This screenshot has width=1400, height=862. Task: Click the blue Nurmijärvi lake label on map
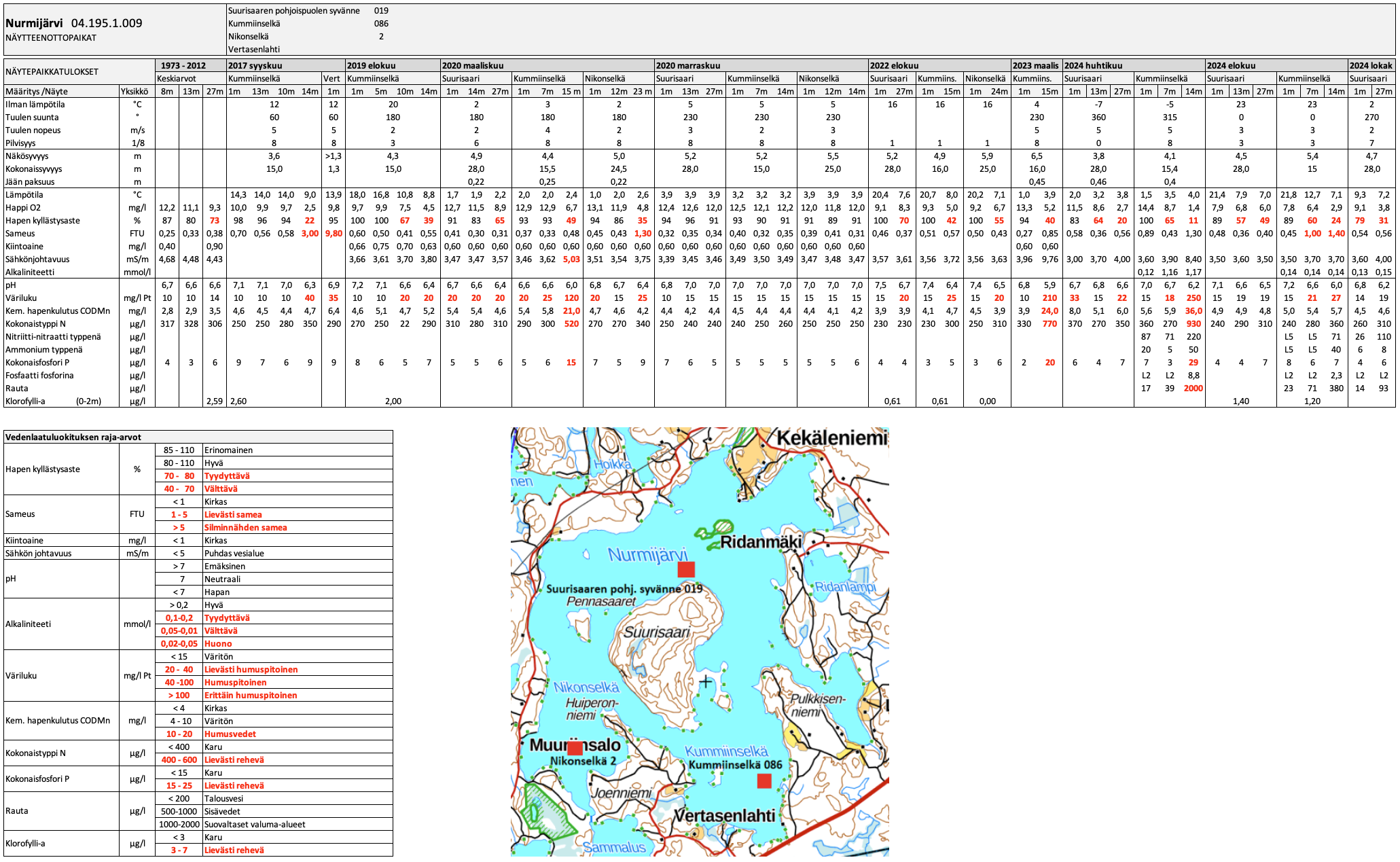(647, 555)
